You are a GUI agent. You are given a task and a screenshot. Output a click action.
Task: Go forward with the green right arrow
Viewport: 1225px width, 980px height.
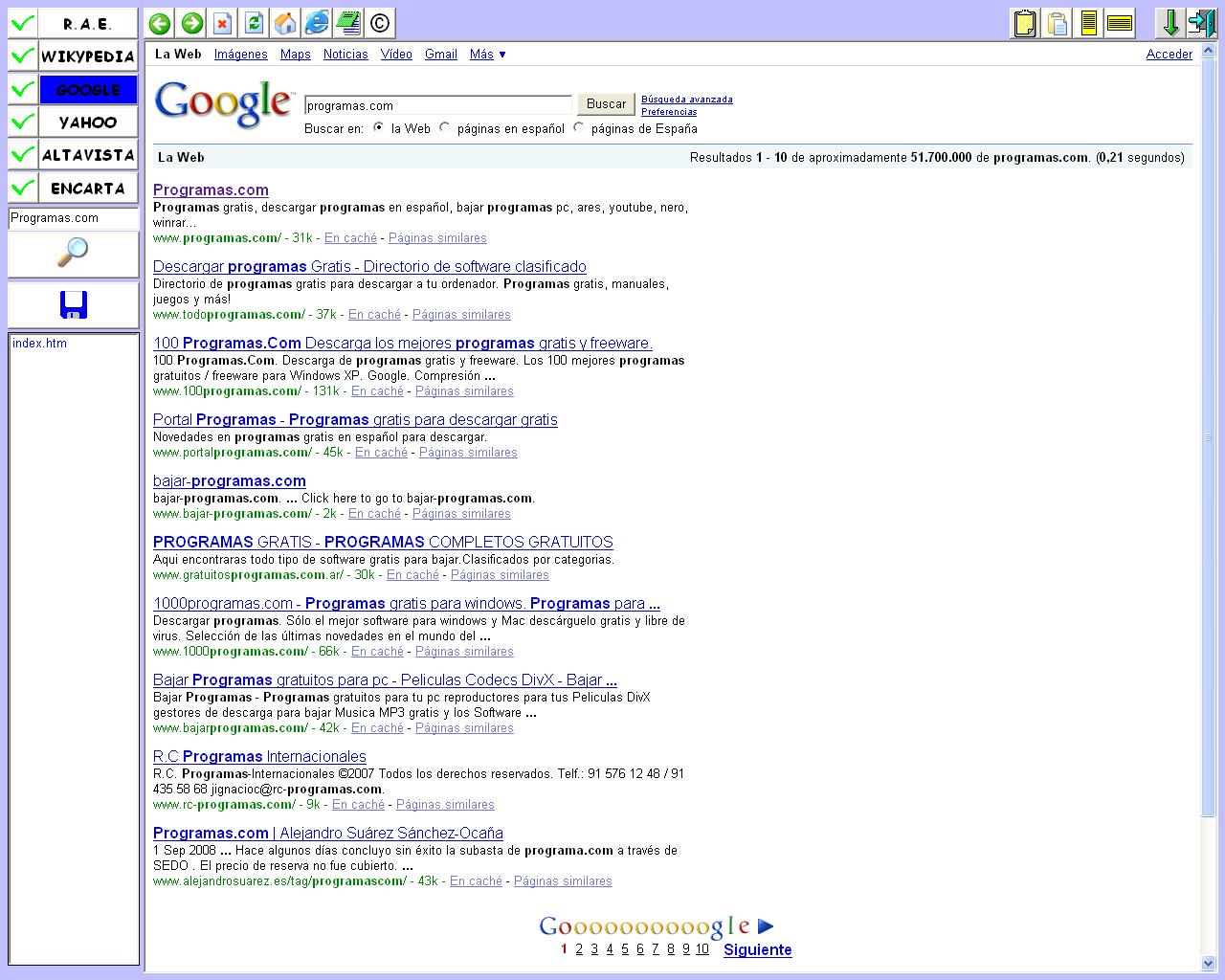tap(191, 23)
